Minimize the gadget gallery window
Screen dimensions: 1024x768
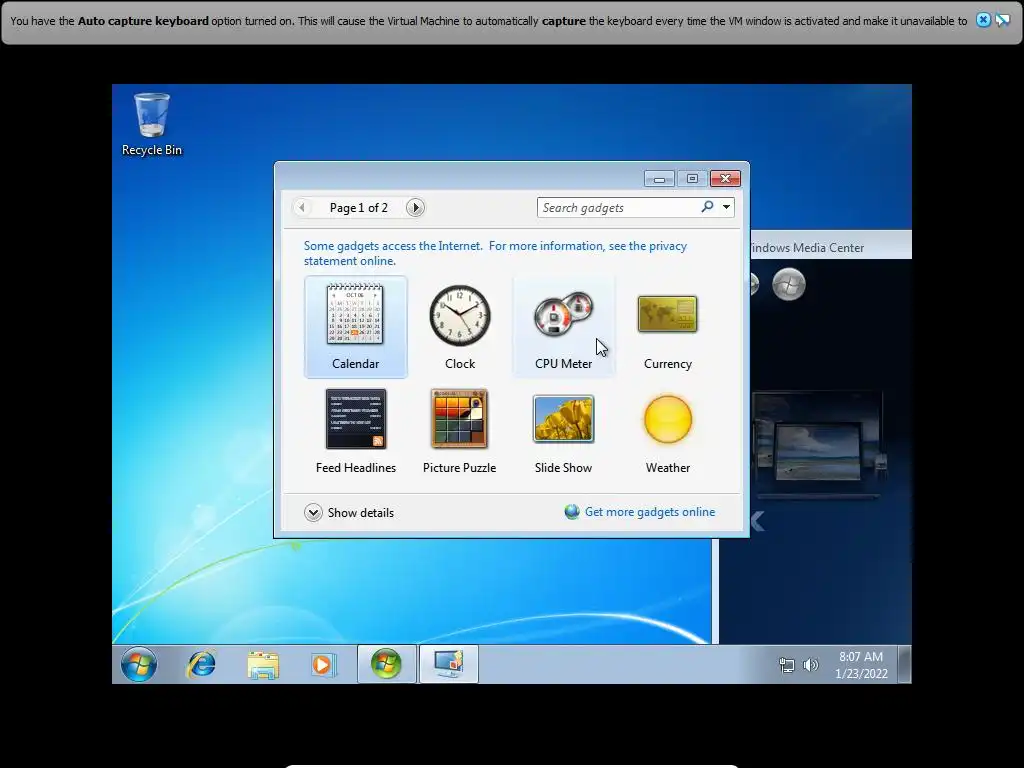[x=659, y=179]
